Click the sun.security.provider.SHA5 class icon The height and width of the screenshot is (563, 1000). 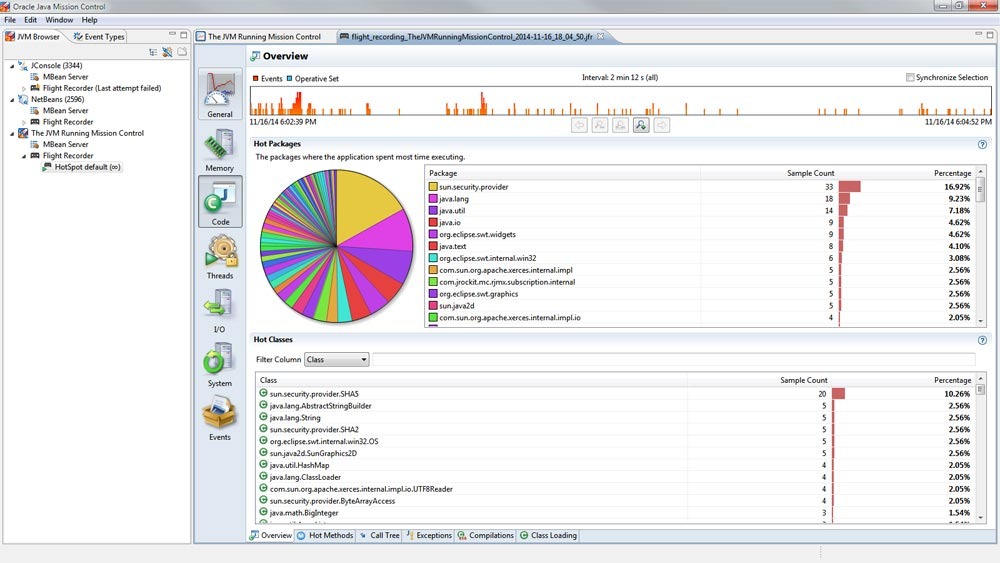point(263,393)
